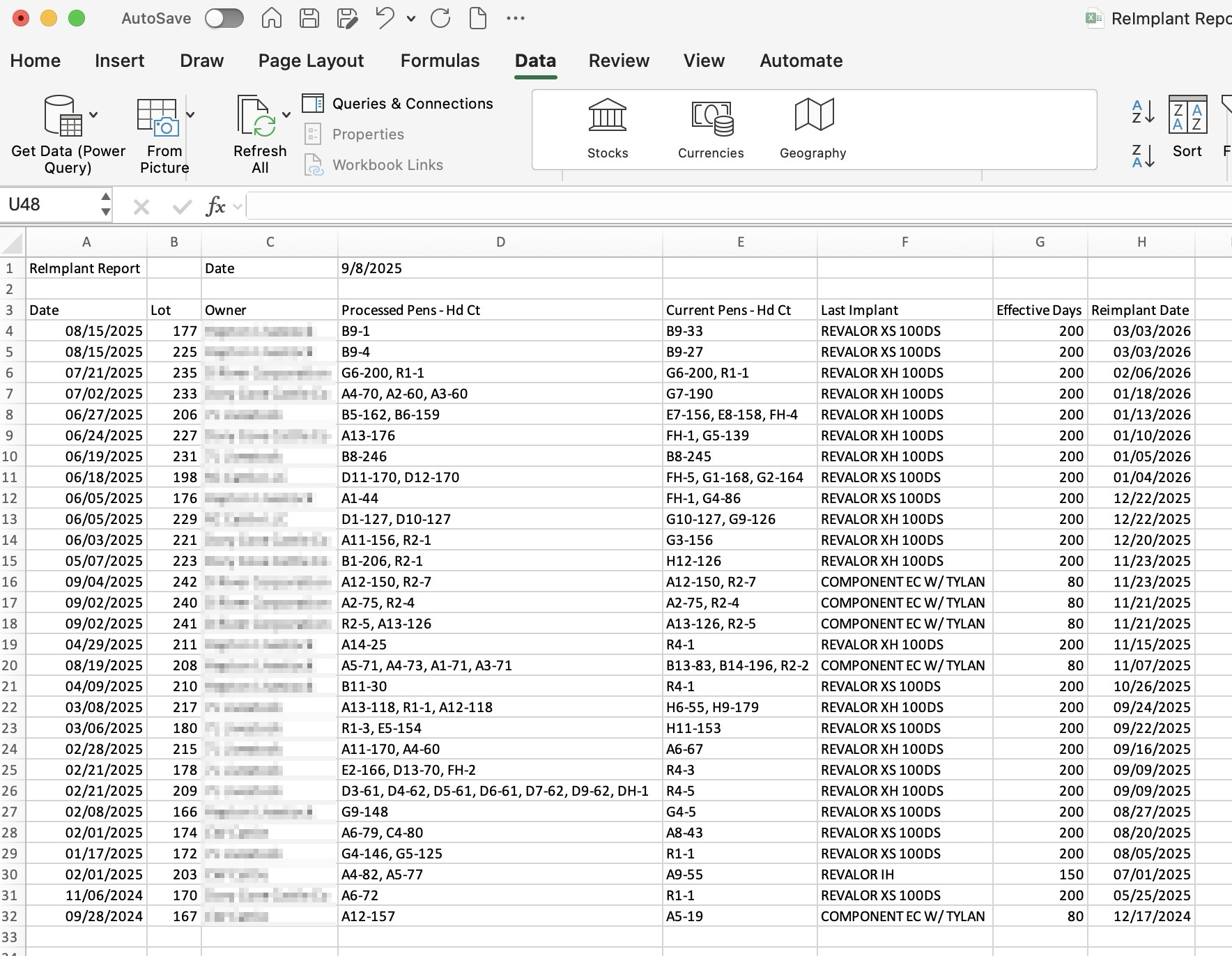The image size is (1232, 956).
Task: Open the Page Layout ribbon tab
Action: pyautogui.click(x=311, y=61)
